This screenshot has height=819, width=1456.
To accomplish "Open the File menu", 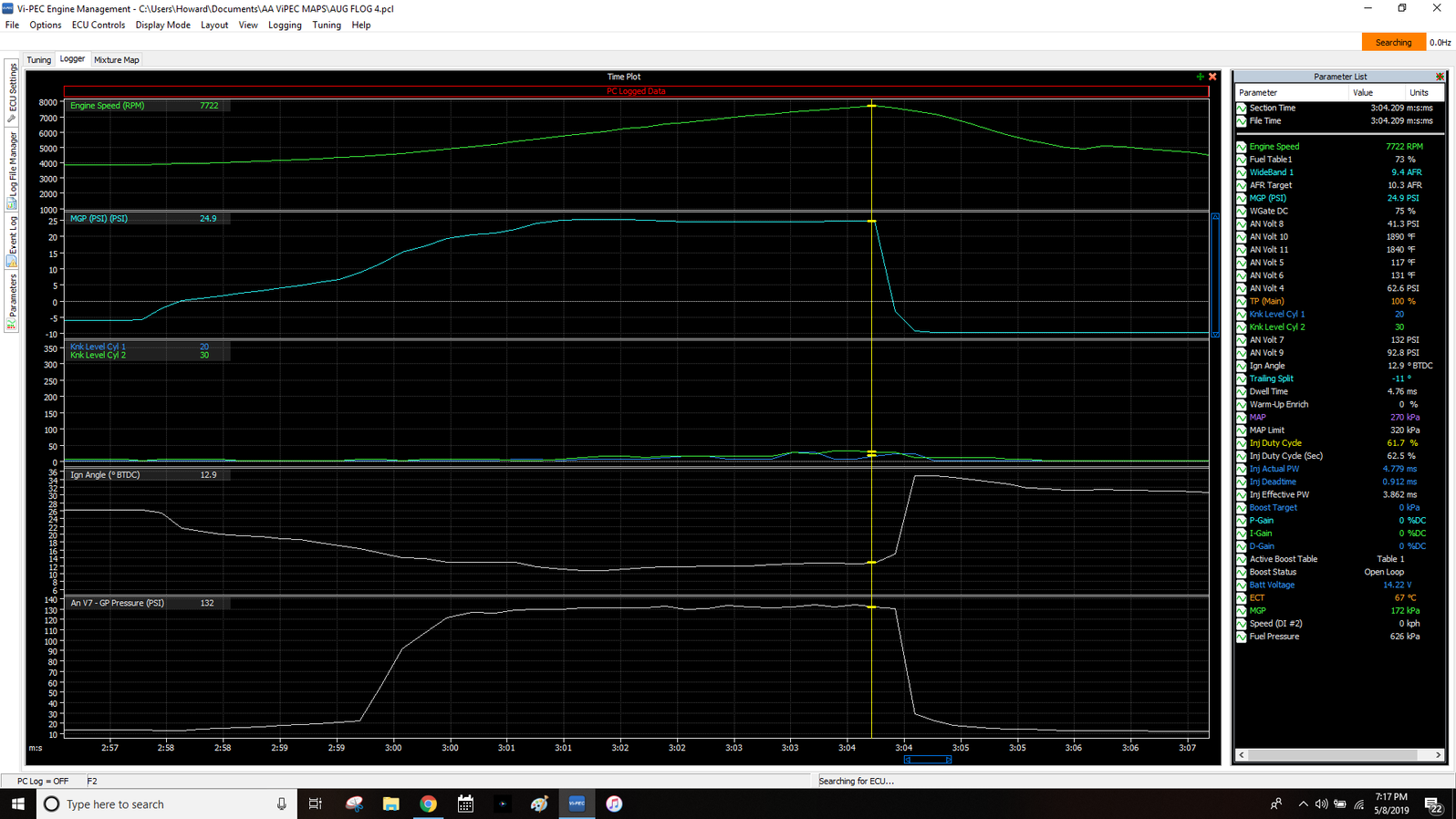I will [x=12, y=26].
